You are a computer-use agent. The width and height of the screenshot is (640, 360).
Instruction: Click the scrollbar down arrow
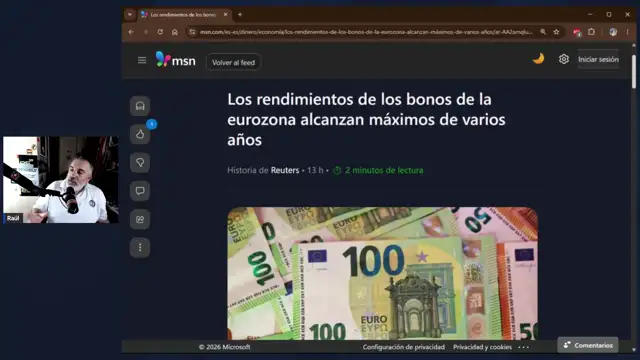click(633, 350)
